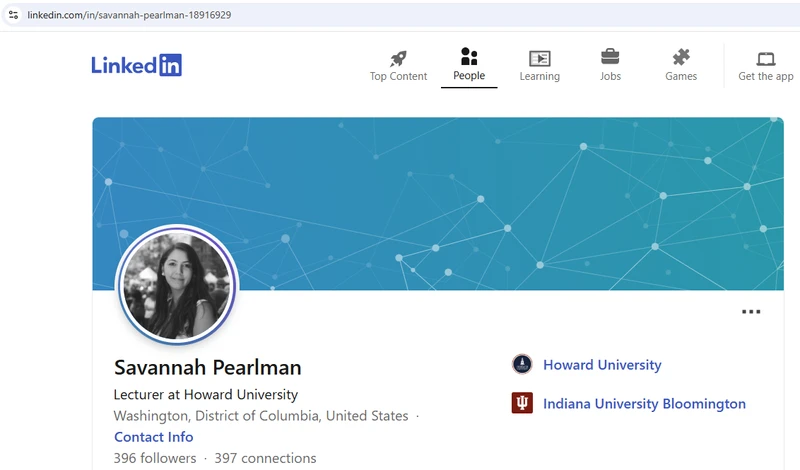Open the Howard University link
The image size is (800, 470).
tap(602, 365)
